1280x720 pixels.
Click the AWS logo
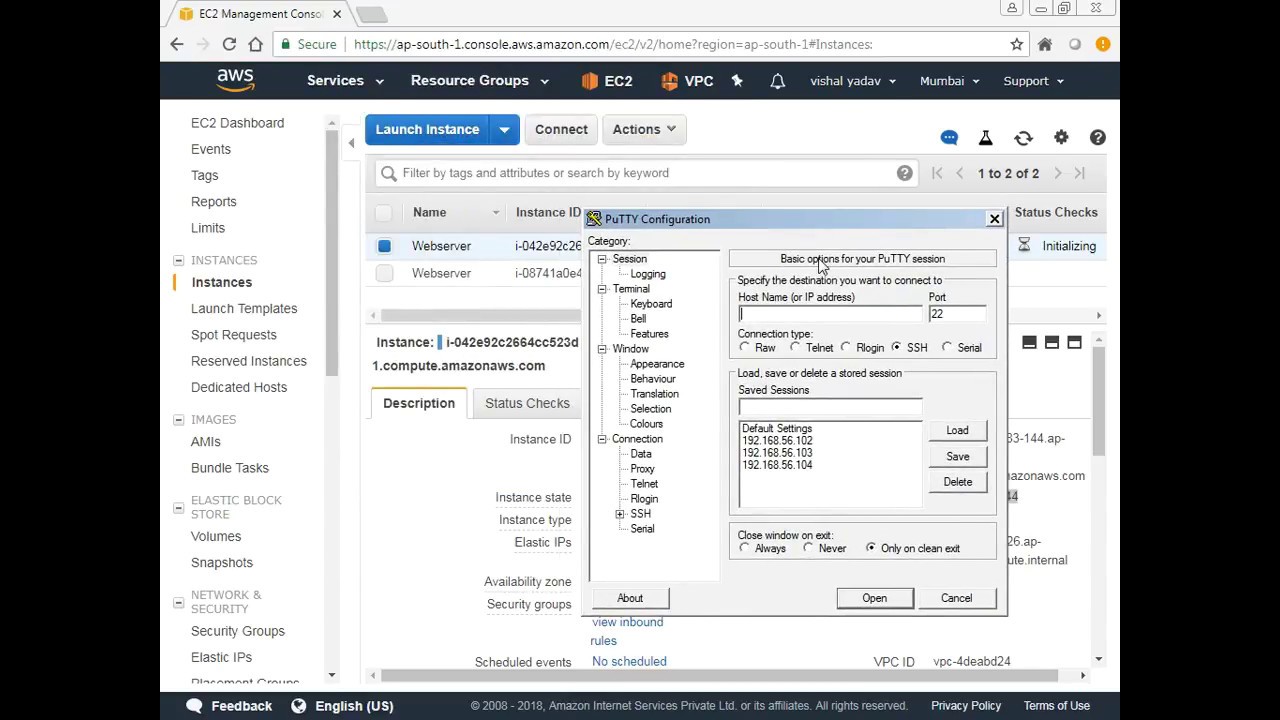pos(236,80)
